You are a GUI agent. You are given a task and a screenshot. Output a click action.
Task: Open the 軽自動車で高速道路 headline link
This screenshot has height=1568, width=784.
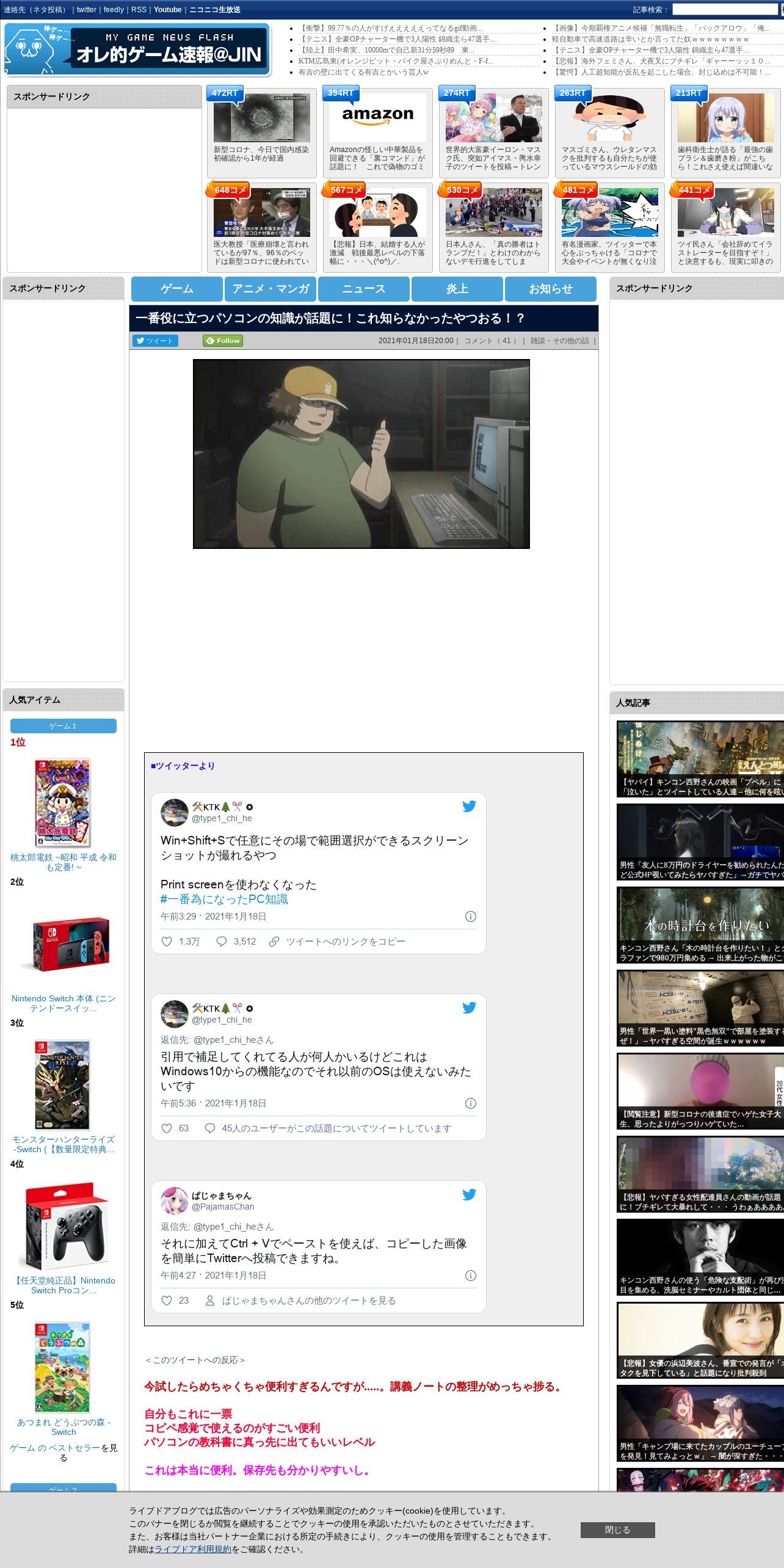tap(650, 39)
